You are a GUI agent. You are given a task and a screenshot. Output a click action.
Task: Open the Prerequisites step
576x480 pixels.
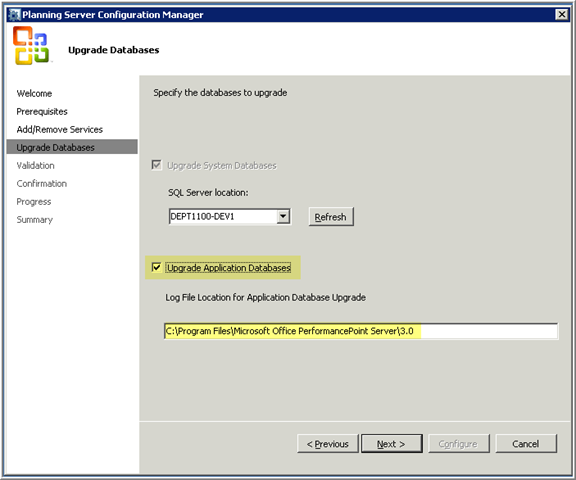[42, 111]
